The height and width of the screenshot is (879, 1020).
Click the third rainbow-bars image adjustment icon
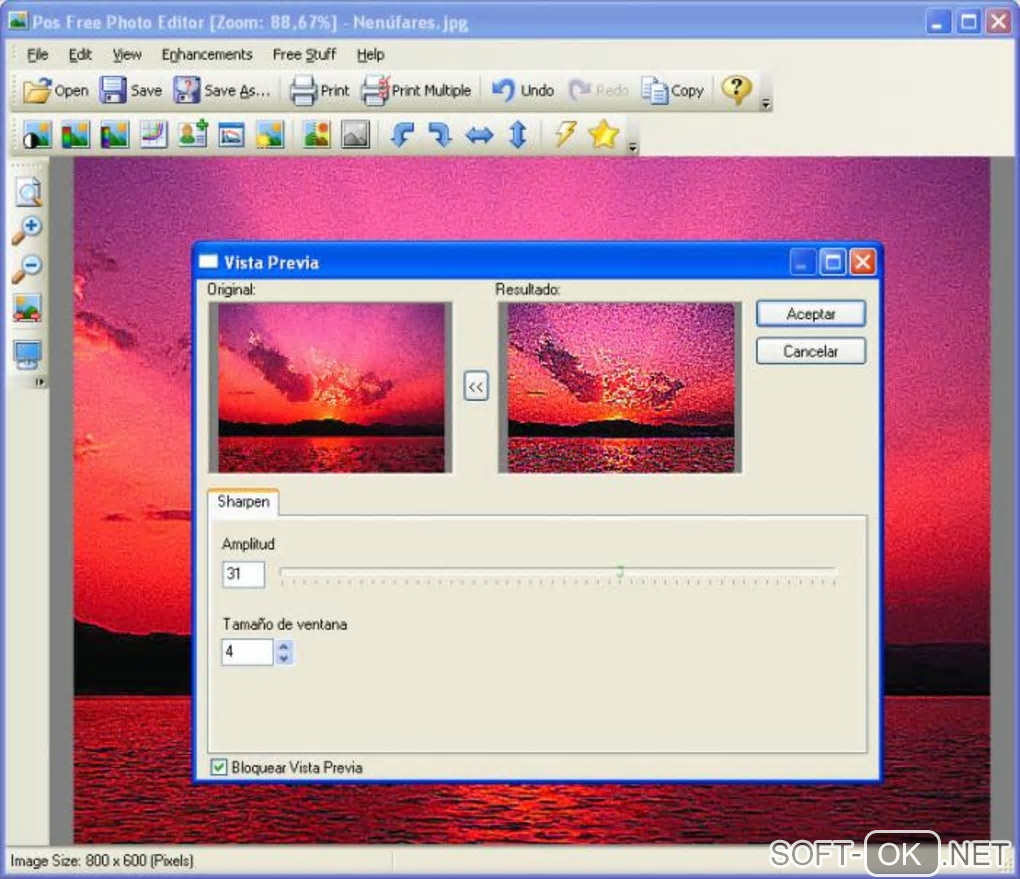(x=114, y=135)
